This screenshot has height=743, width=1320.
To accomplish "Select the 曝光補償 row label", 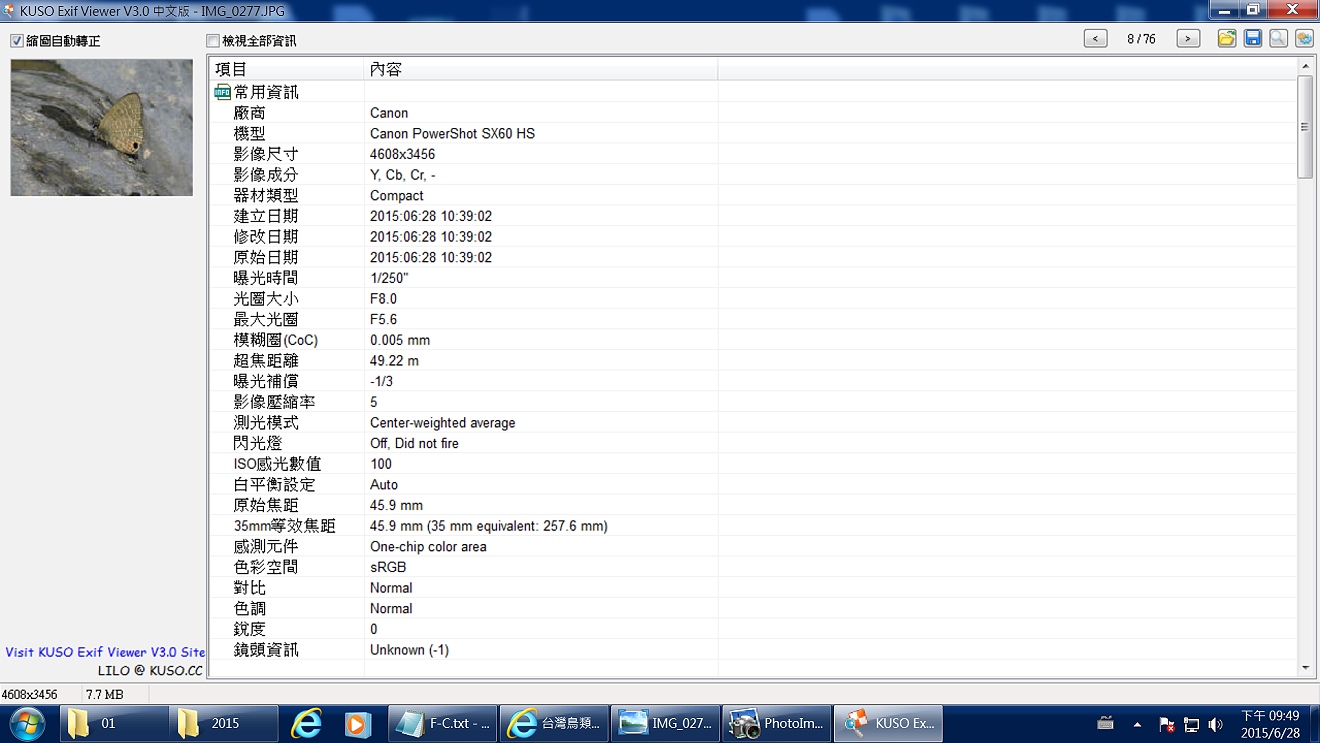I will (x=266, y=381).
